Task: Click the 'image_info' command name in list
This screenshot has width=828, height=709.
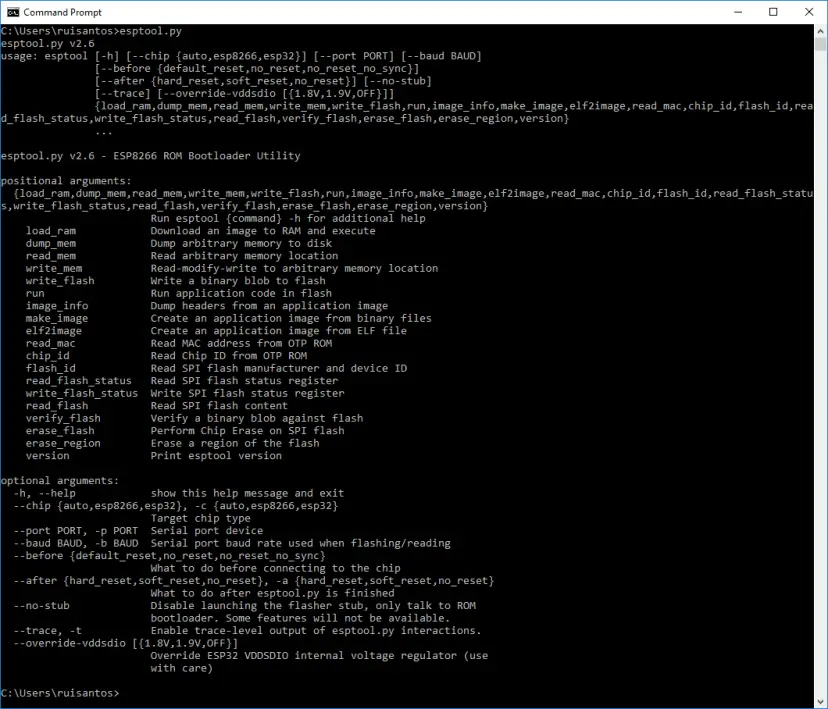Action: click(x=57, y=306)
